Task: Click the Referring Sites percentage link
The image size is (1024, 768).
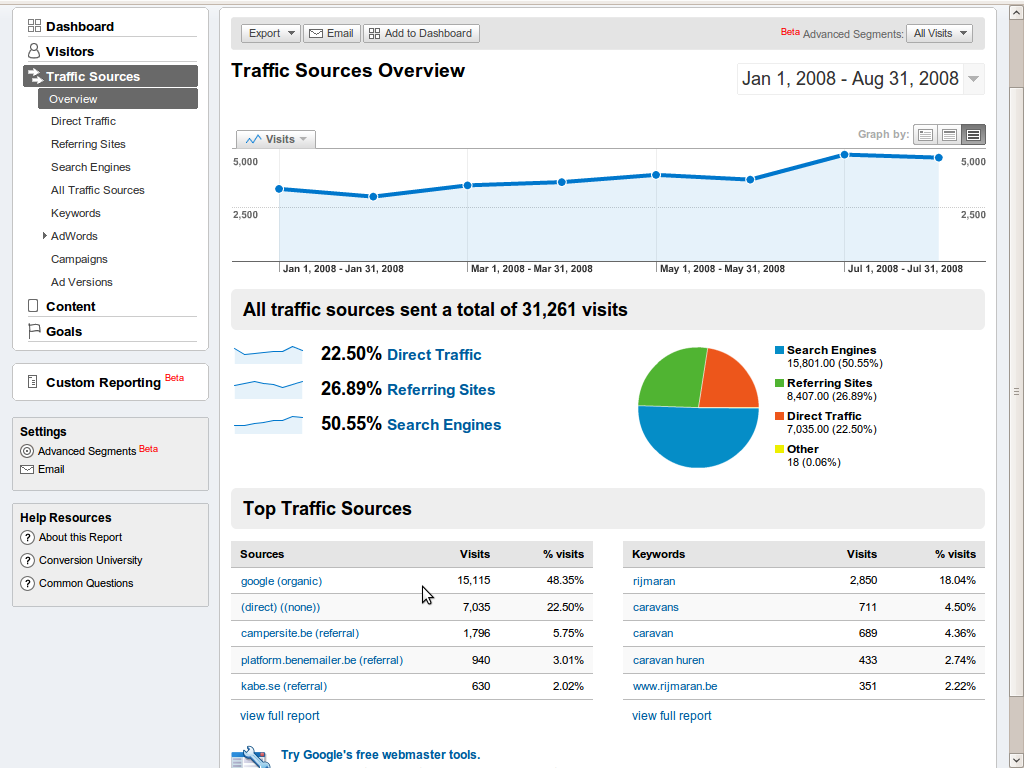Action: click(x=441, y=390)
